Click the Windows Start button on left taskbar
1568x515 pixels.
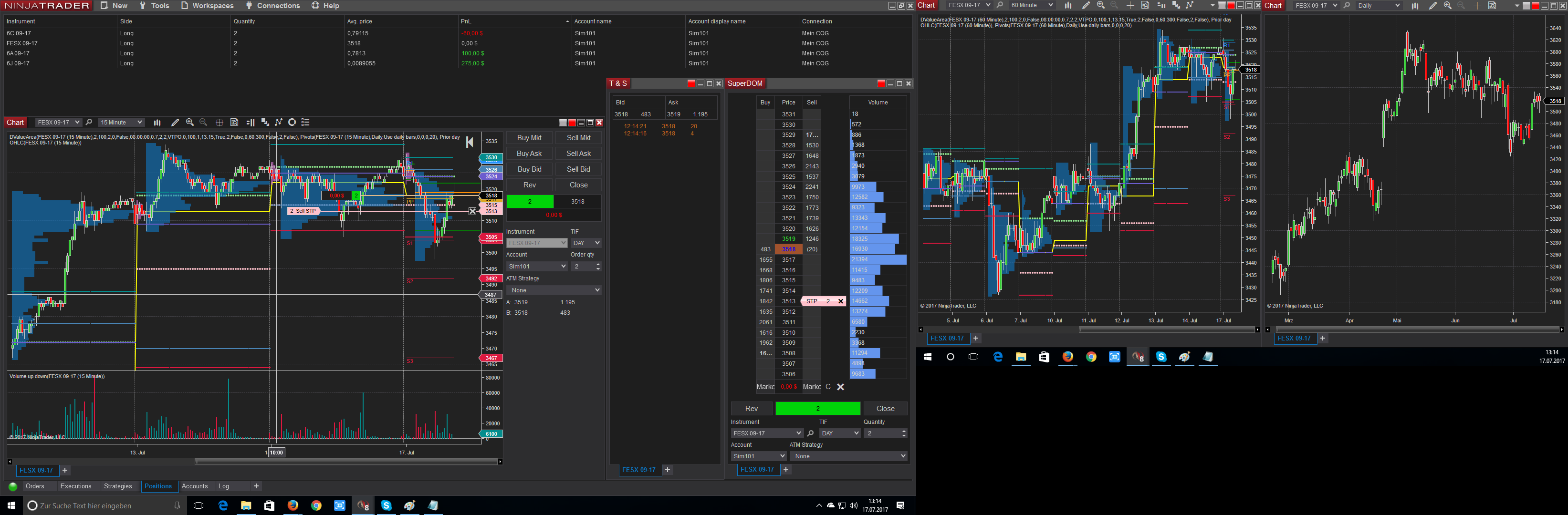[x=11, y=505]
